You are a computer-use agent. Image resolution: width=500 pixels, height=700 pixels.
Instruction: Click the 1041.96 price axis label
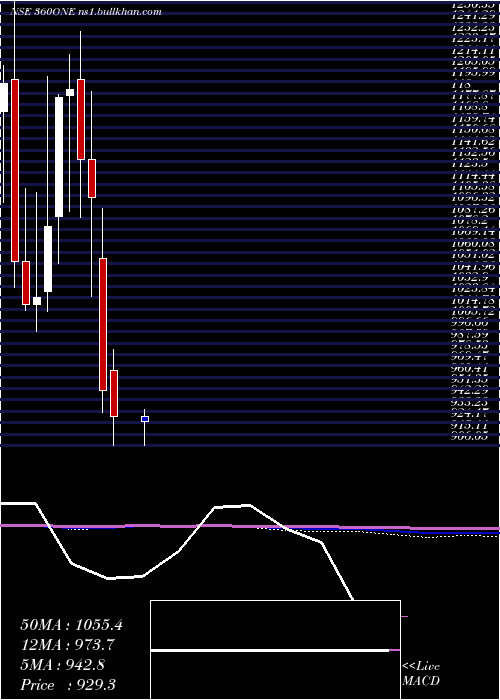[473, 267]
